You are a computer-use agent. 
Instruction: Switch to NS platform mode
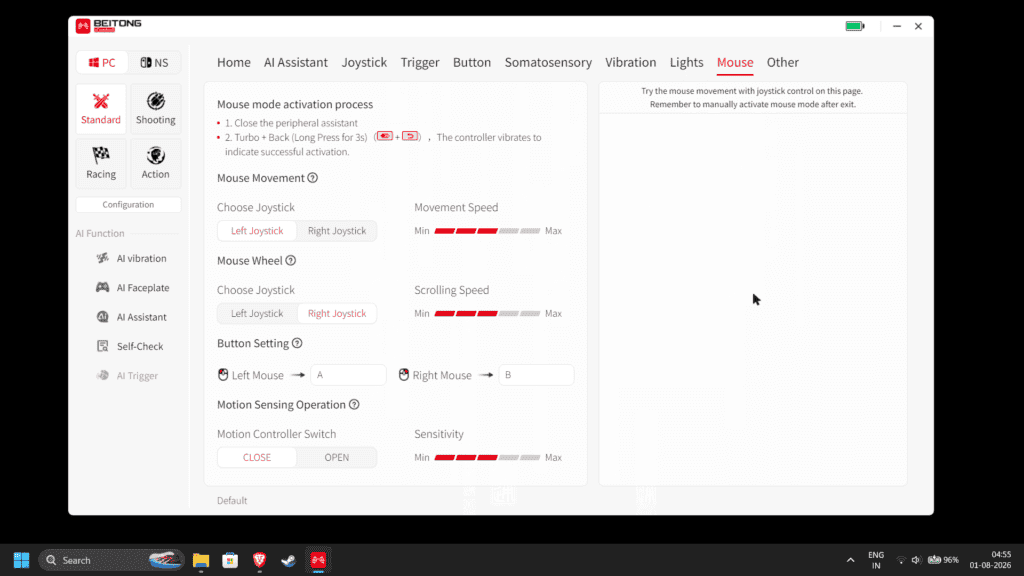coord(154,62)
